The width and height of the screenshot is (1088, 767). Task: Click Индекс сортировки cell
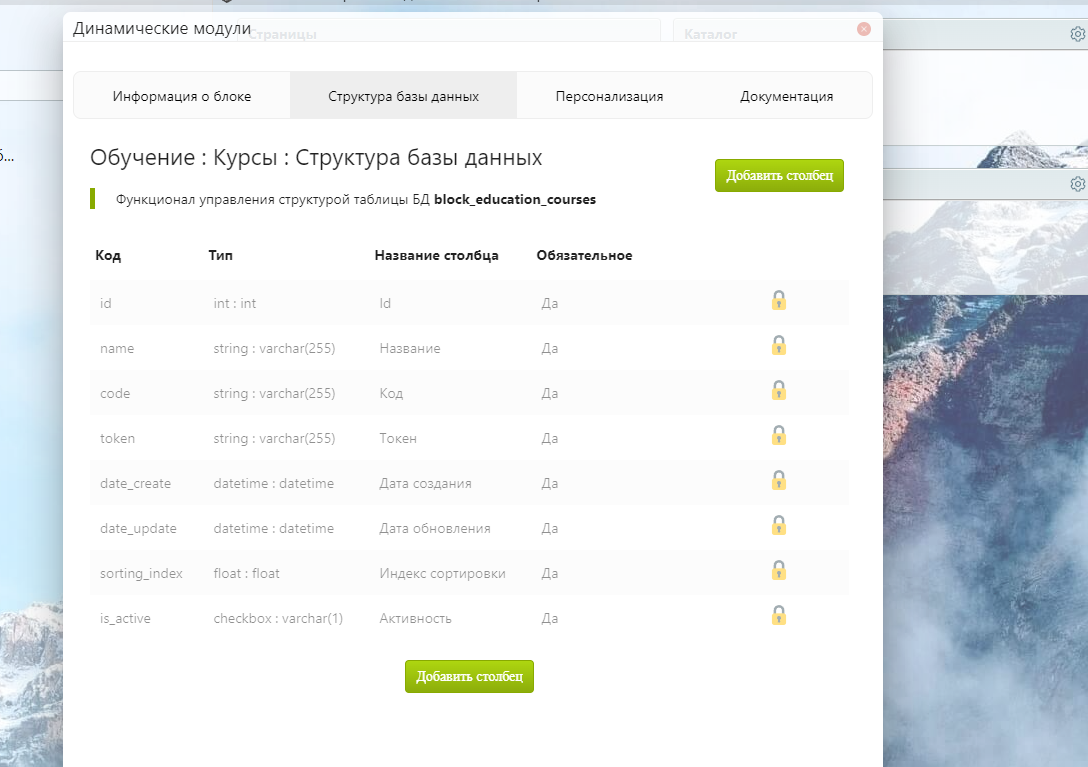pyautogui.click(x=442, y=573)
